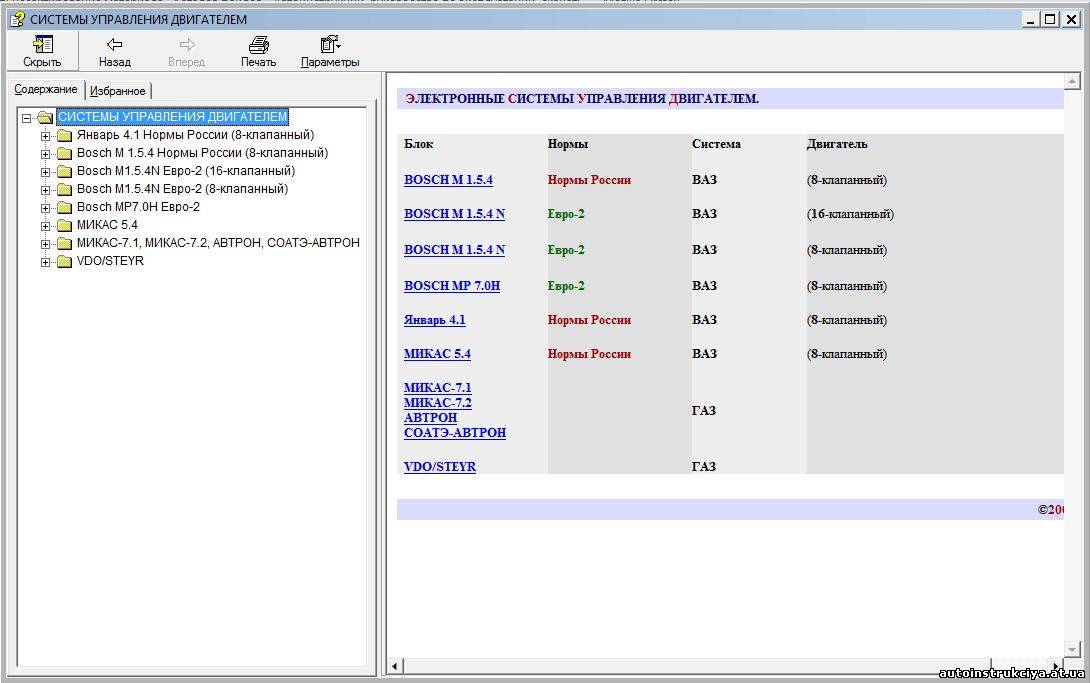Click the Bosch M 1.5.4 Нормы России folder icon
Viewport: 1090px width, 683px height.
point(65,153)
